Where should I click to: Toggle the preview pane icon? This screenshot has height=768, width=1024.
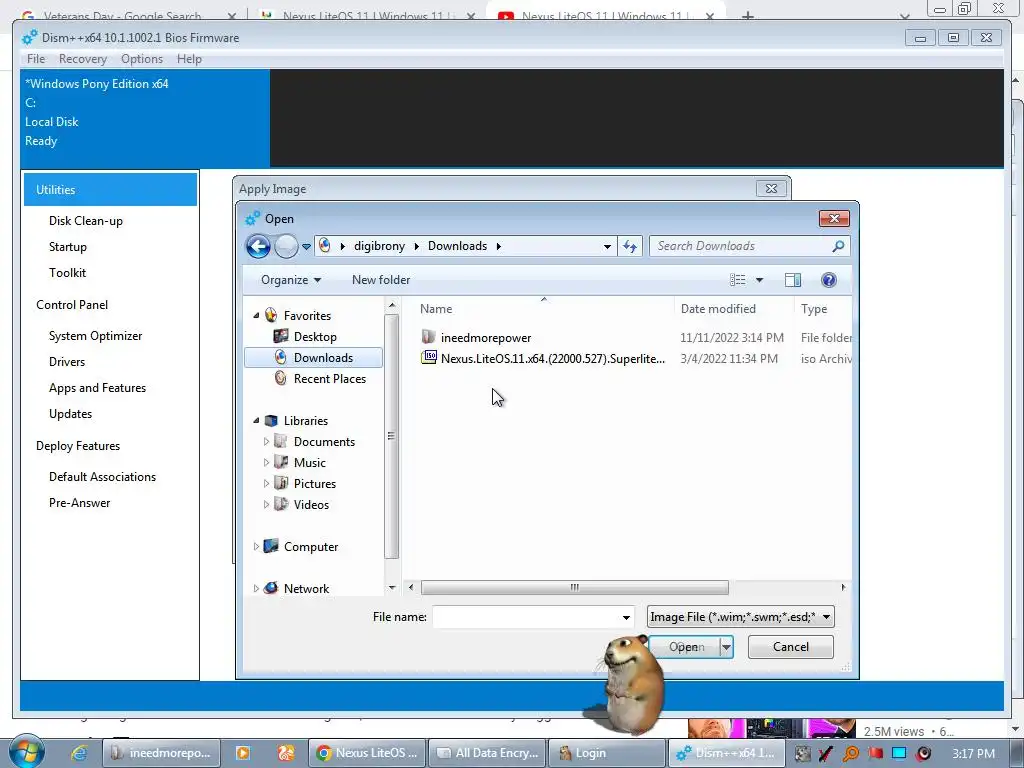click(x=793, y=280)
